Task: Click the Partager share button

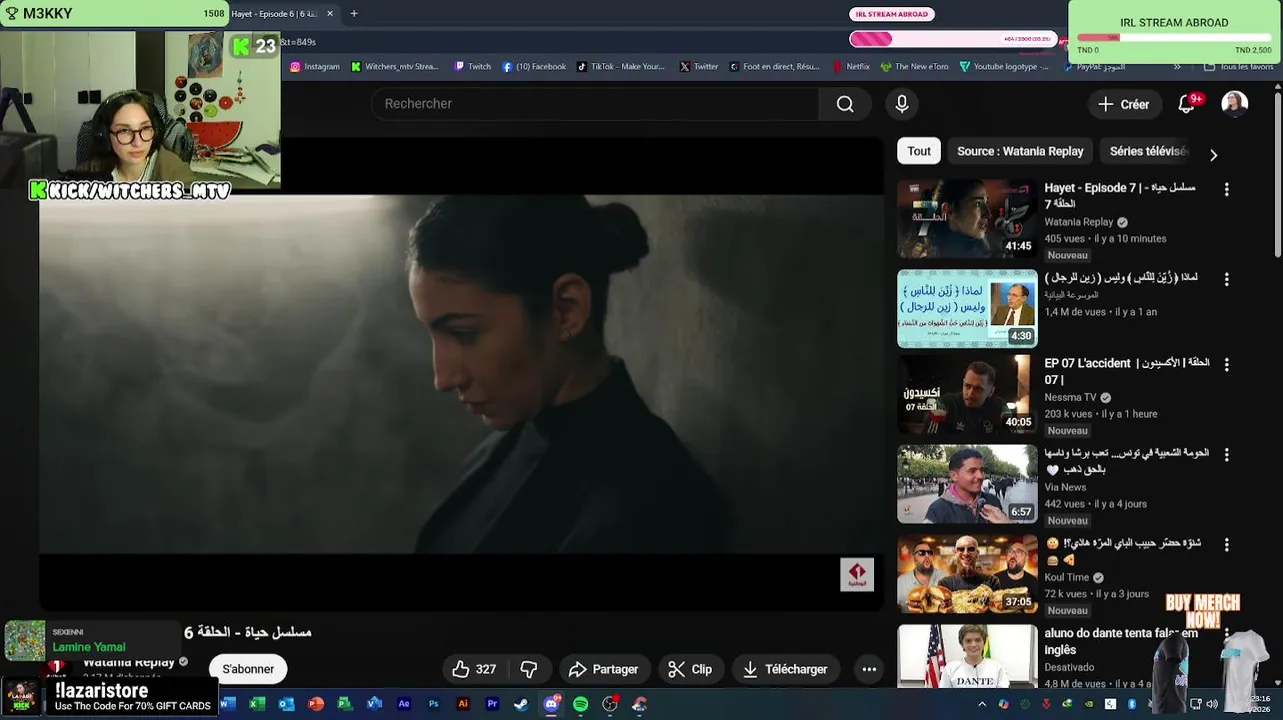Action: [603, 669]
